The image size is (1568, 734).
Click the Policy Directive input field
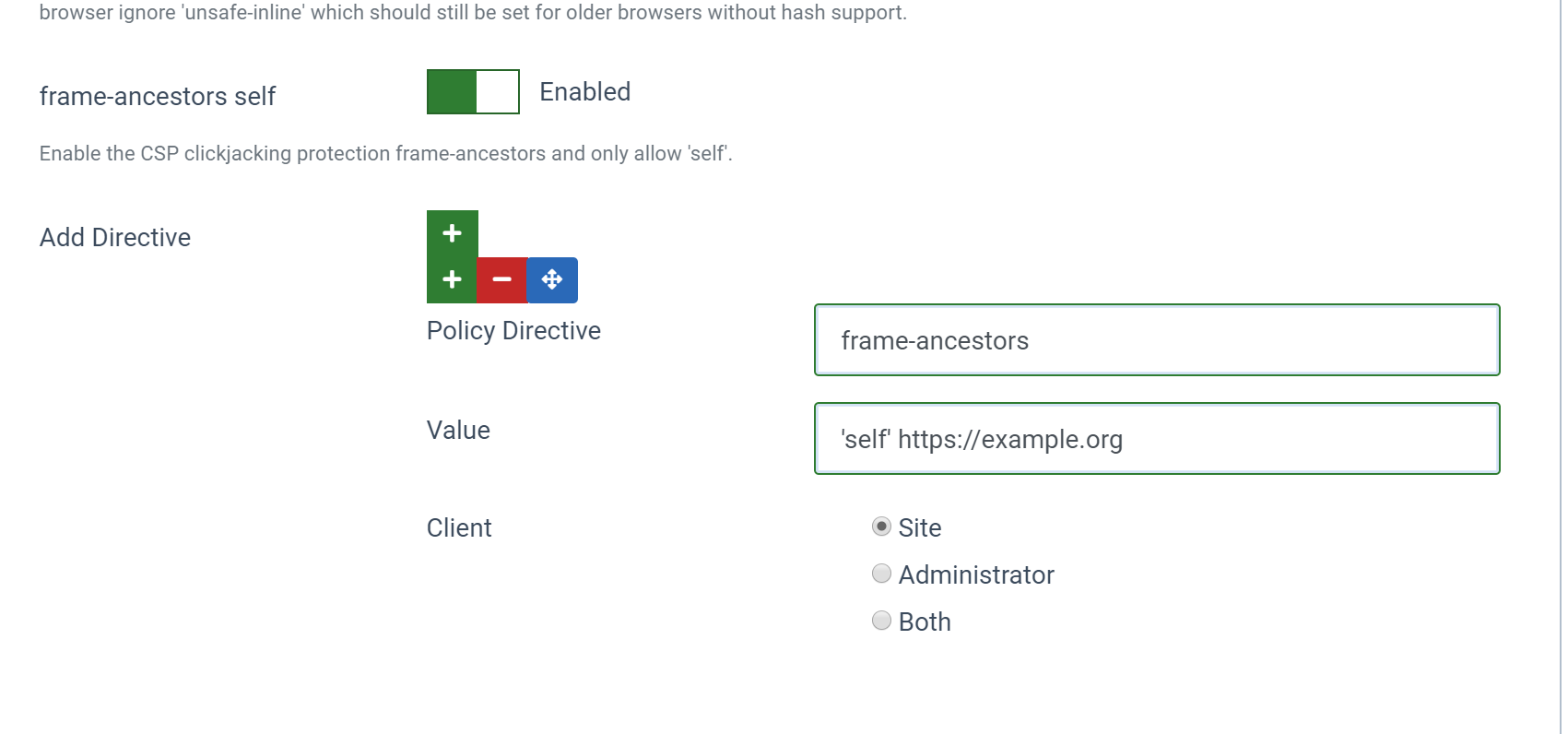1157,340
